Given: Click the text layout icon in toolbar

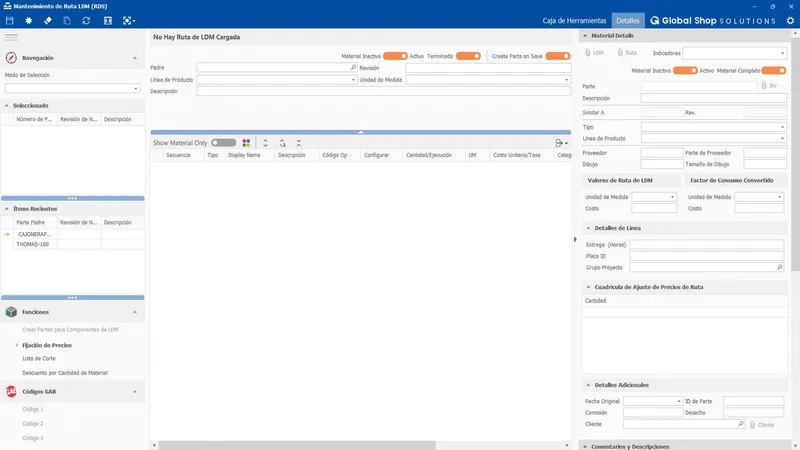Looking at the screenshot, I should coord(108,20).
